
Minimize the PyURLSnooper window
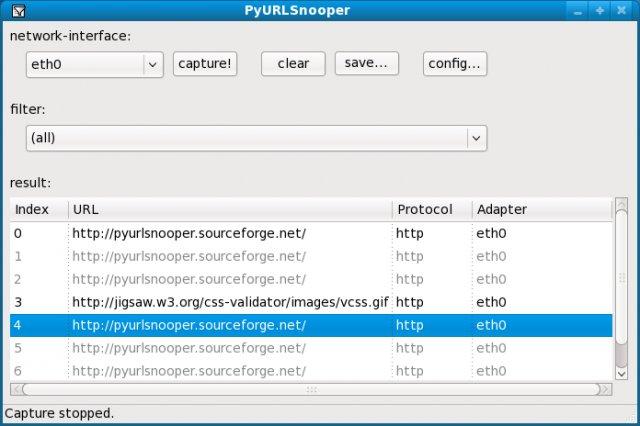[578, 11]
